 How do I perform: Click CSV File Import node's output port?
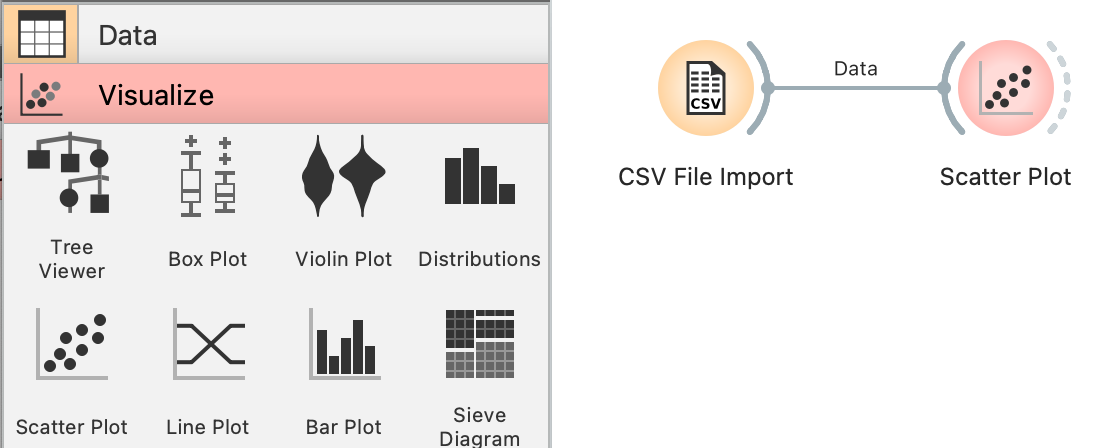coord(767,88)
